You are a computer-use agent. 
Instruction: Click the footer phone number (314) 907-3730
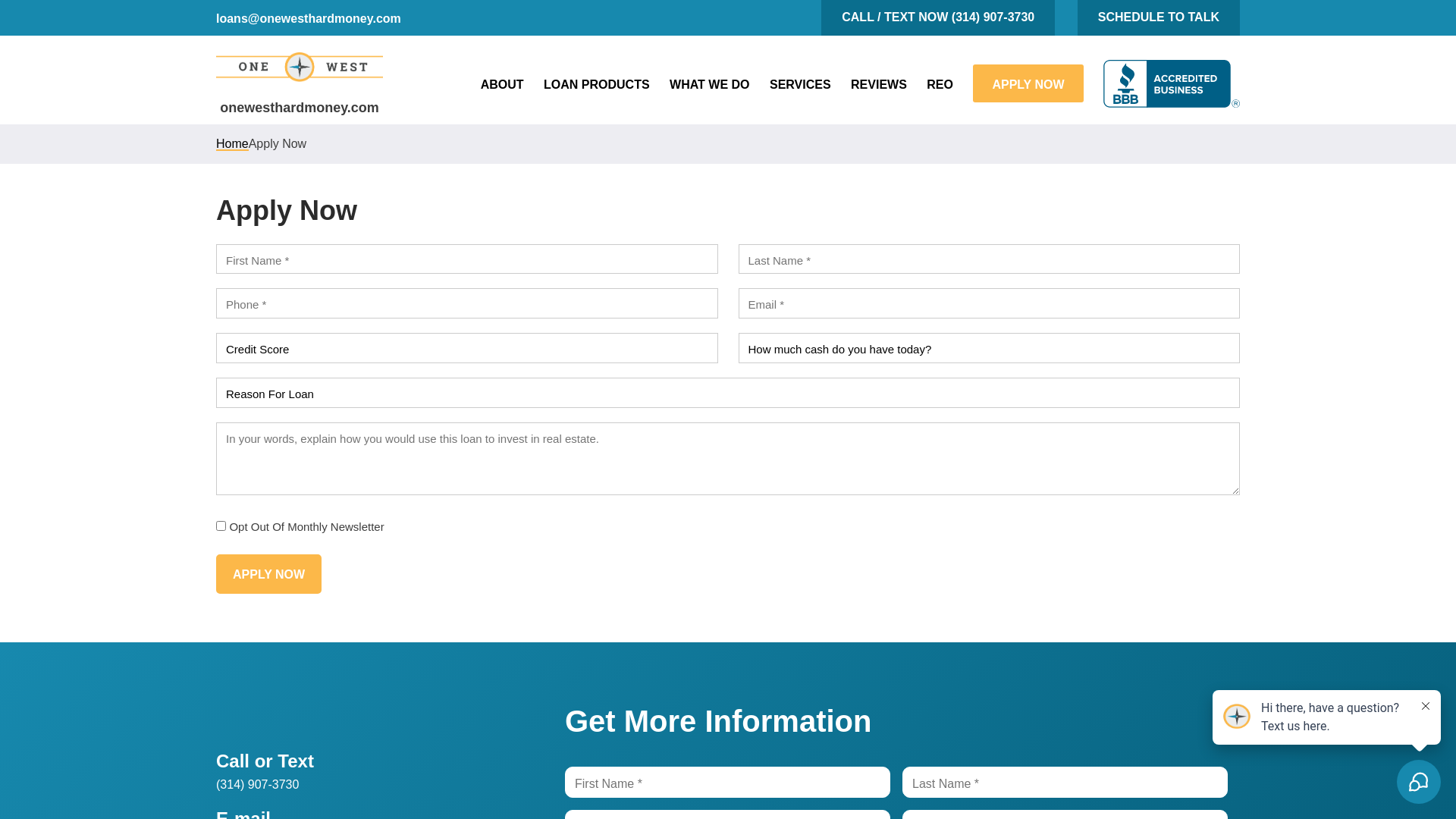point(257,785)
